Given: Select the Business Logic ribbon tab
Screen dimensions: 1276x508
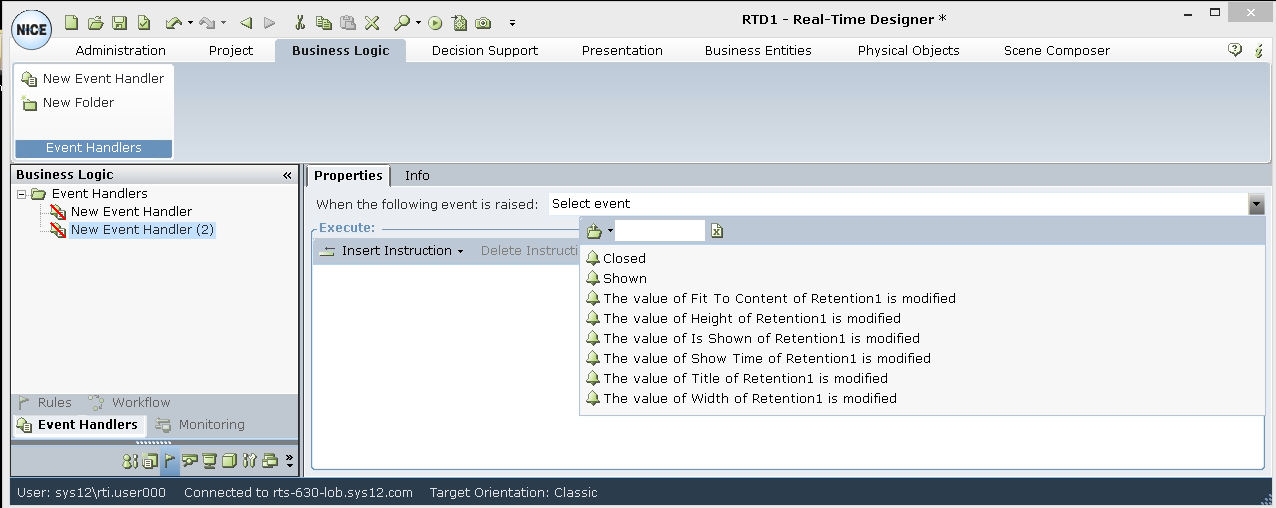Looking at the screenshot, I should pyautogui.click(x=340, y=50).
